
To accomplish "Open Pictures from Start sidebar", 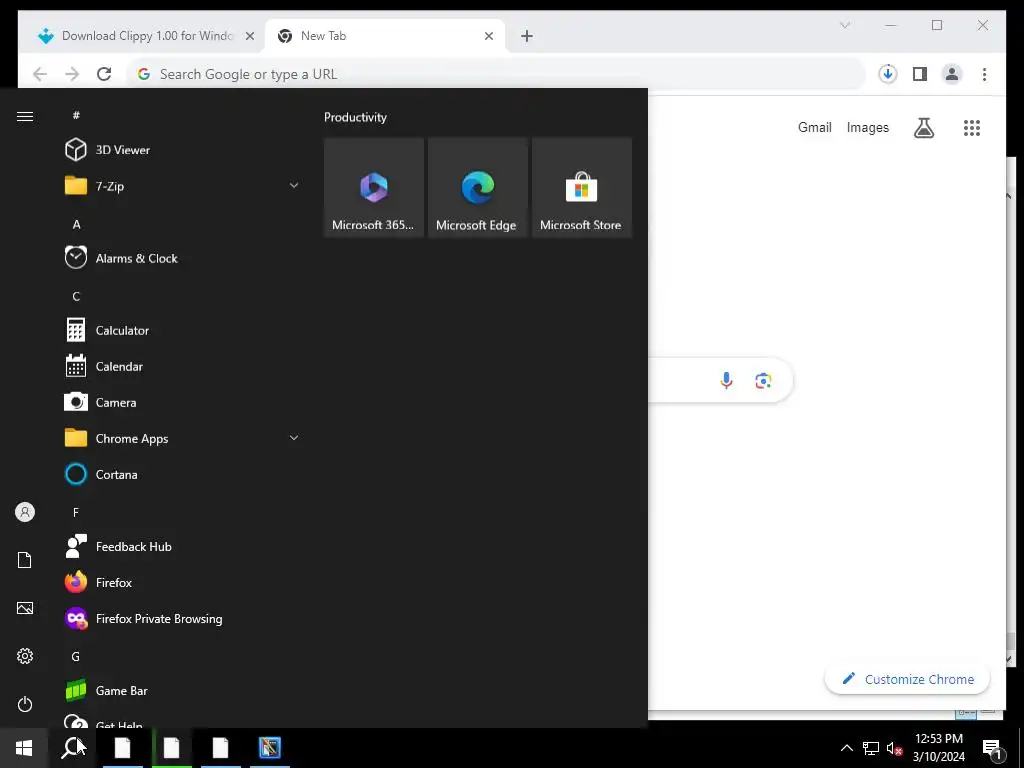I will [25, 608].
